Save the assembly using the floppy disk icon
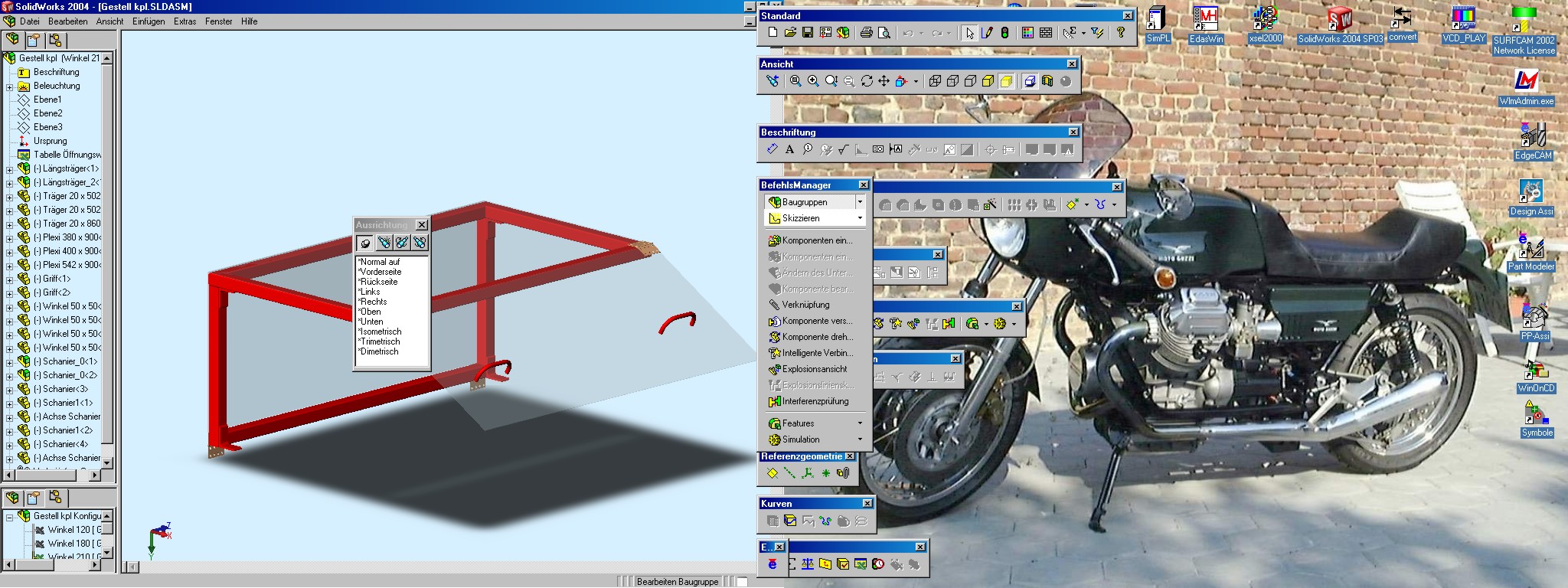The image size is (1568, 588). click(808, 32)
